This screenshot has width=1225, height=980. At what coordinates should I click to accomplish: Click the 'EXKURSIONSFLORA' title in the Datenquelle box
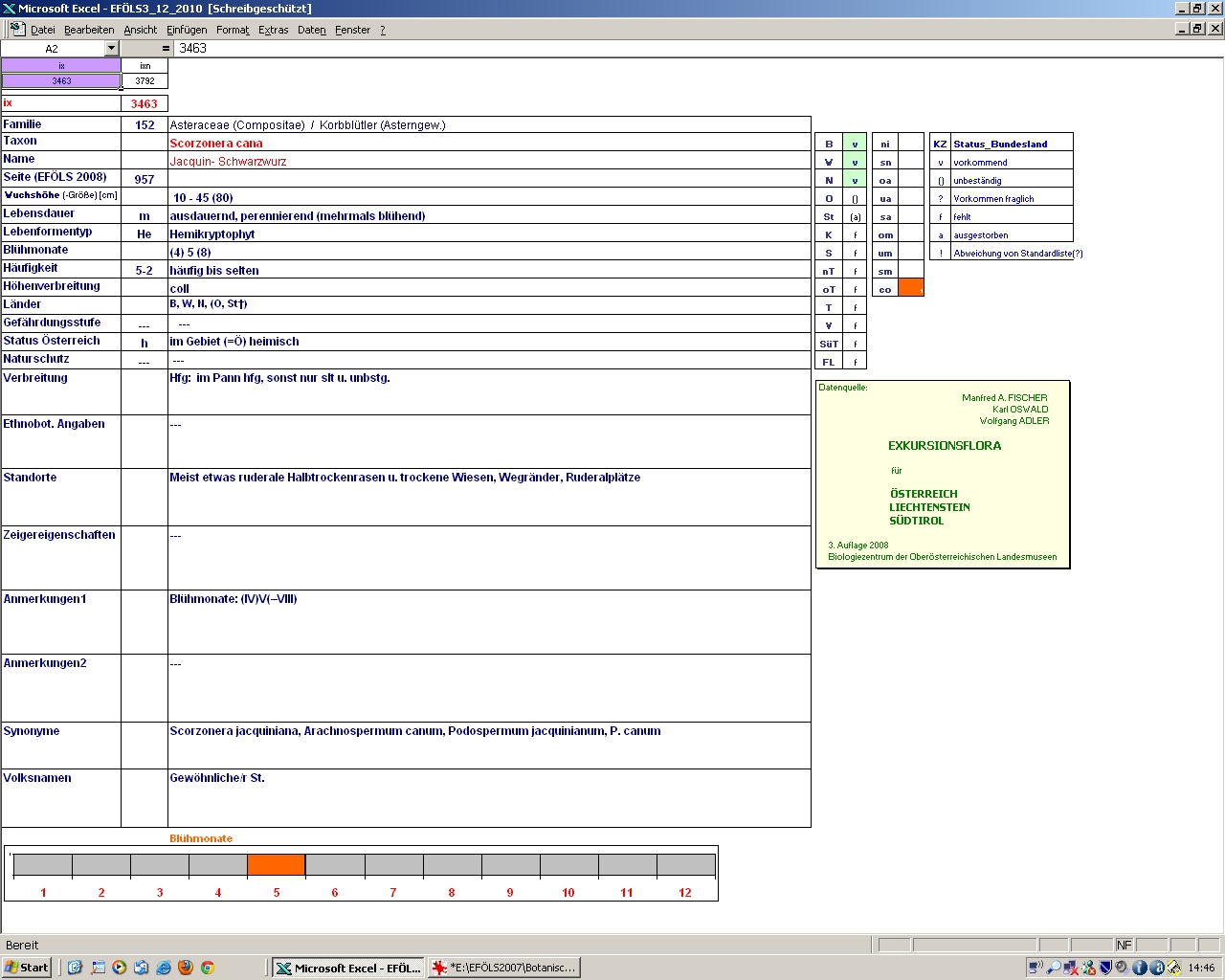[x=945, y=446]
